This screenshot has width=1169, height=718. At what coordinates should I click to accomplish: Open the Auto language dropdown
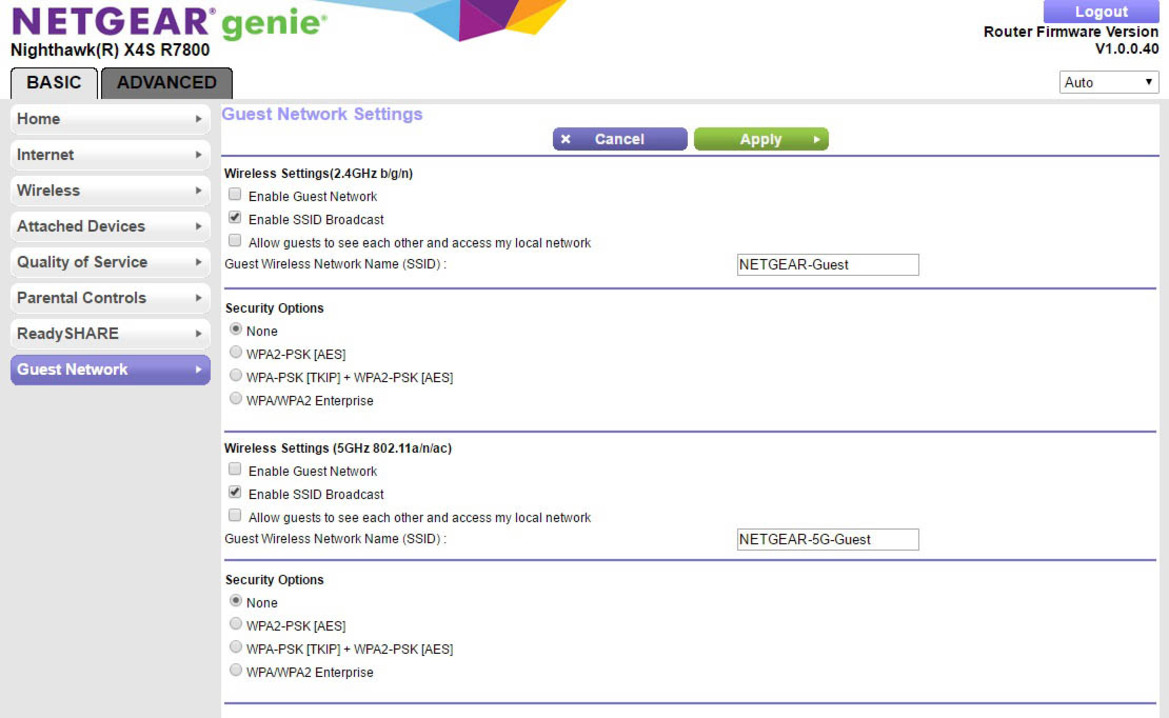pos(1109,83)
